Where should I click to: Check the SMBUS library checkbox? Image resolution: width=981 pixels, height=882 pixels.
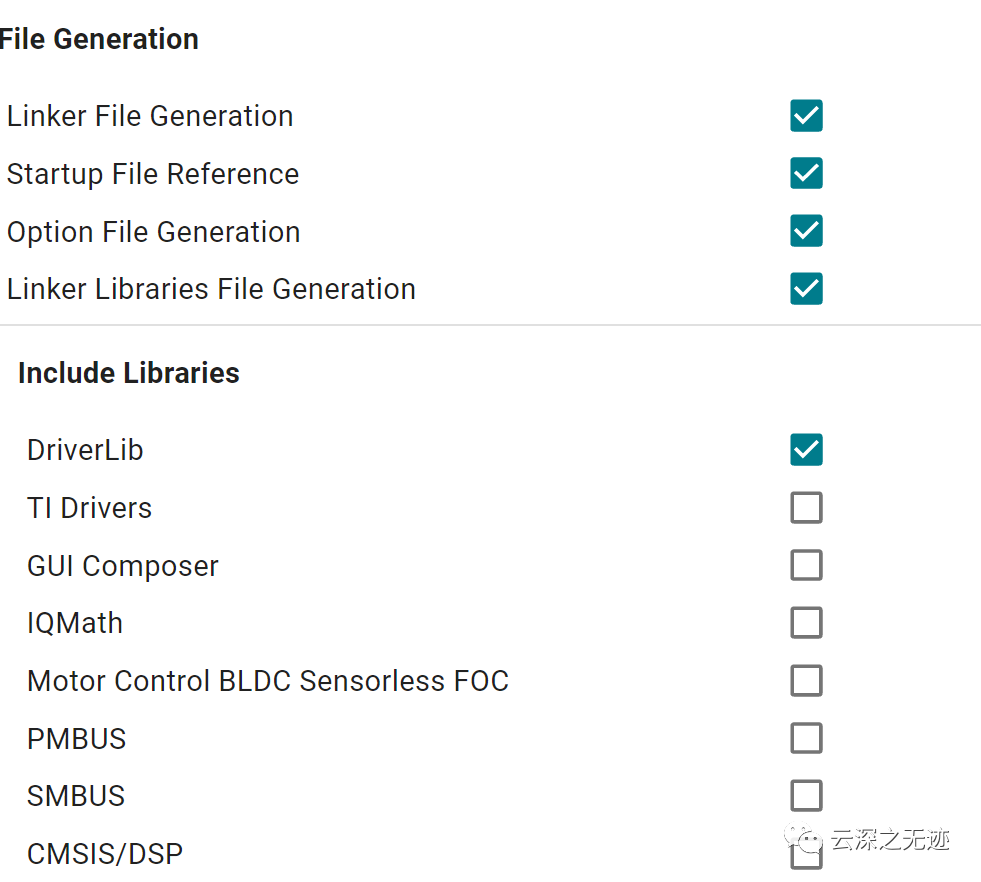(x=806, y=796)
